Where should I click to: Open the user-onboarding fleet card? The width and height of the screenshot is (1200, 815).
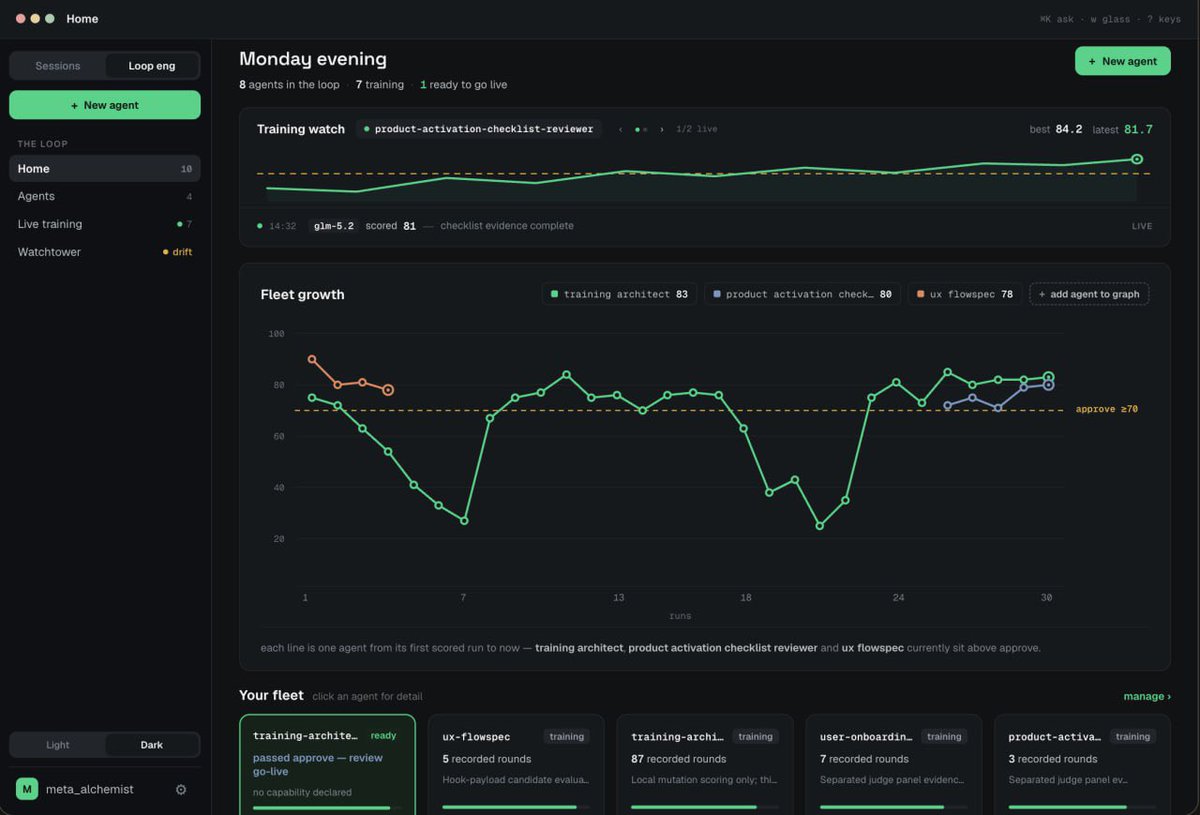894,764
